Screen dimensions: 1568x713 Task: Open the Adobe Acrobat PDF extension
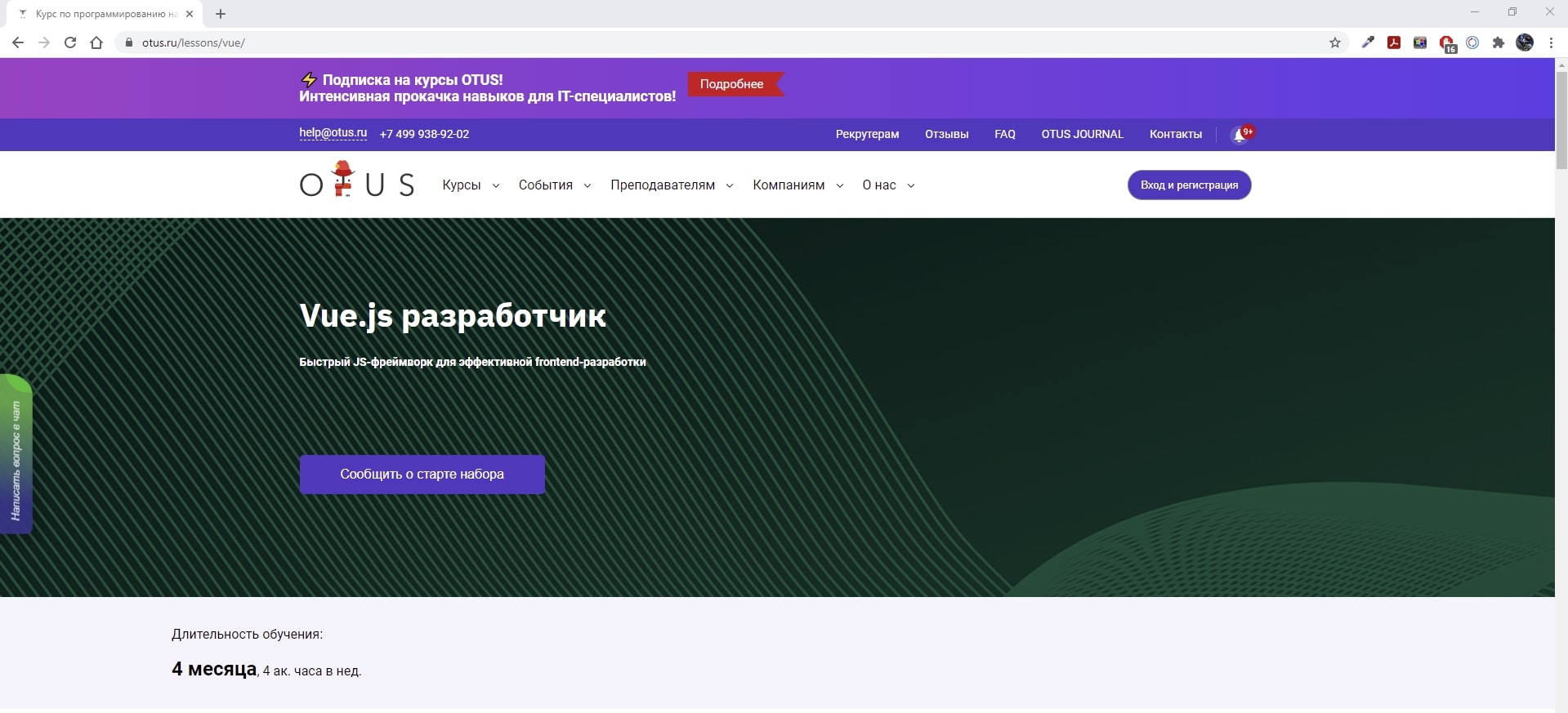[x=1394, y=42]
